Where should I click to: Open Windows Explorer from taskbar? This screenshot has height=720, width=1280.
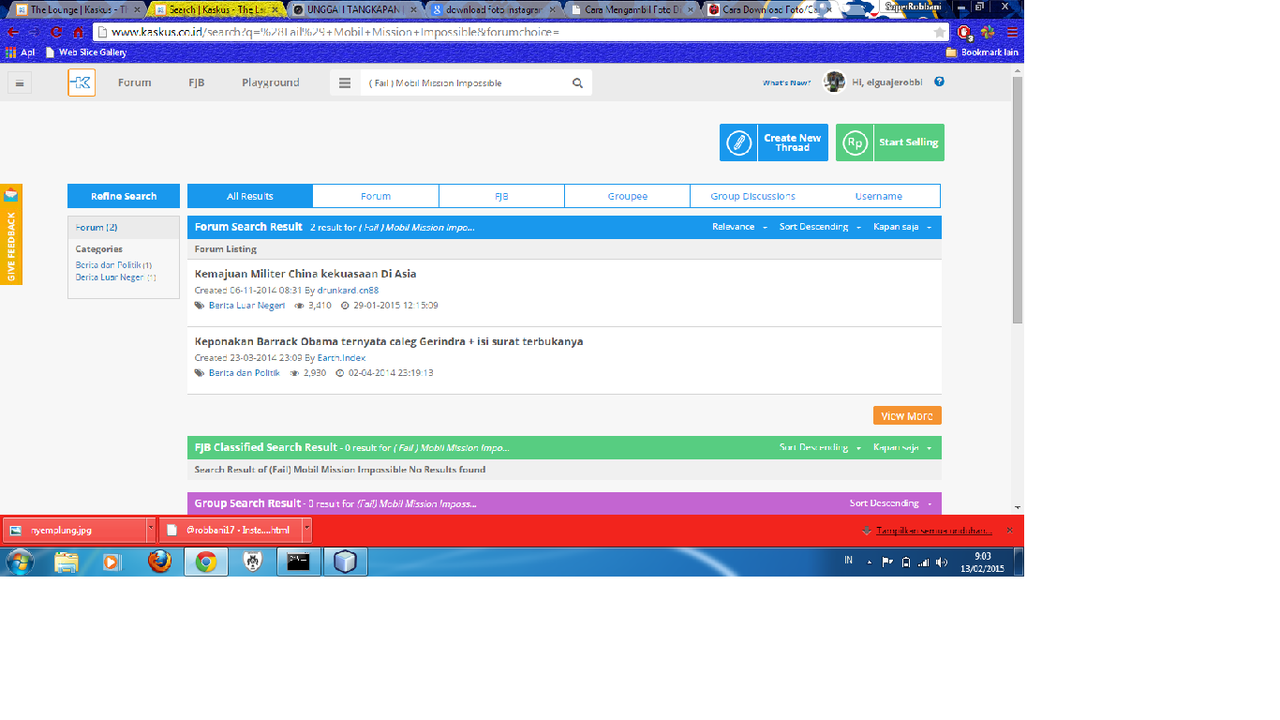(x=66, y=562)
